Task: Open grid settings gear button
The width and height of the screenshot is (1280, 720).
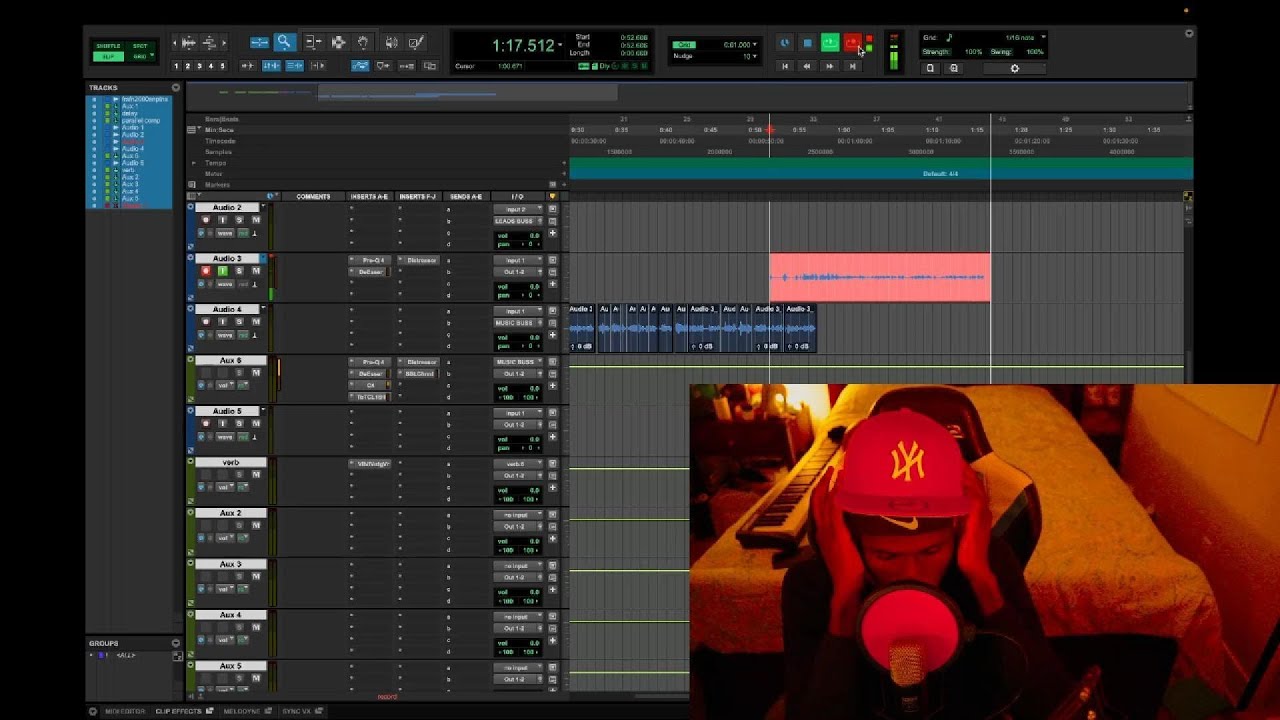Action: tap(1014, 68)
